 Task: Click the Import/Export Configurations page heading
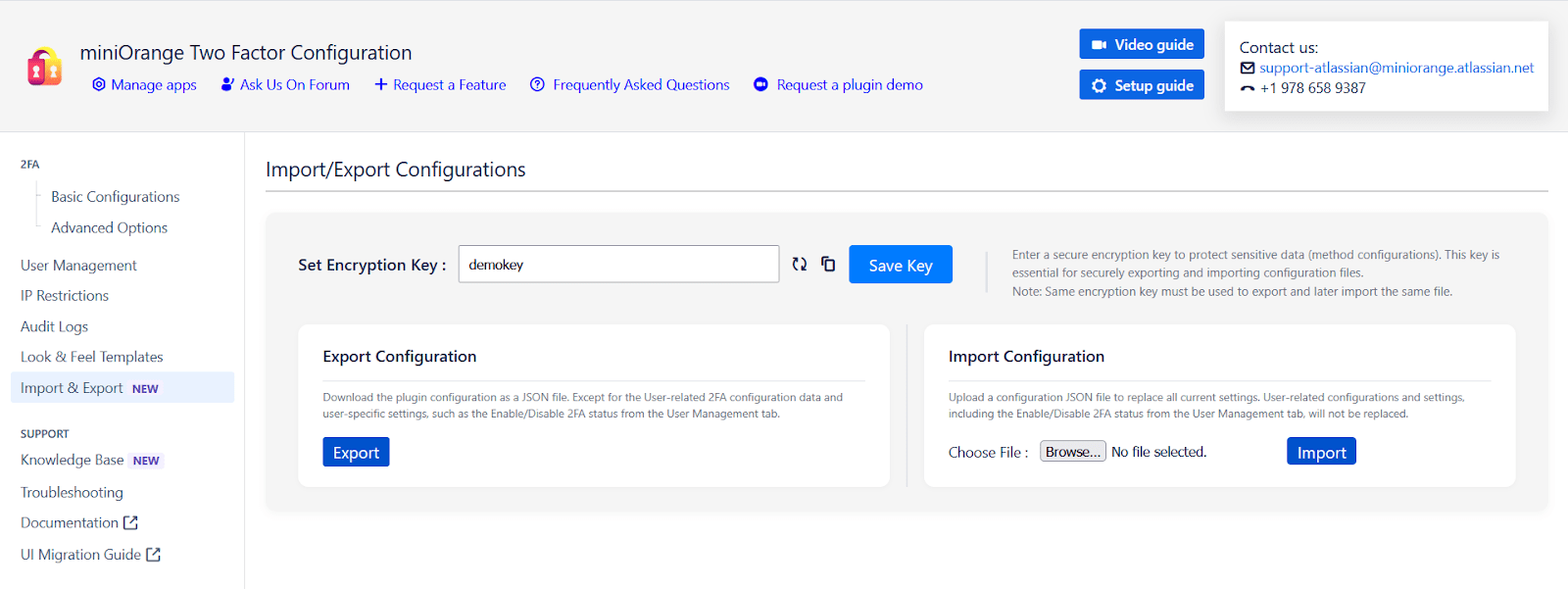pyautogui.click(x=396, y=170)
